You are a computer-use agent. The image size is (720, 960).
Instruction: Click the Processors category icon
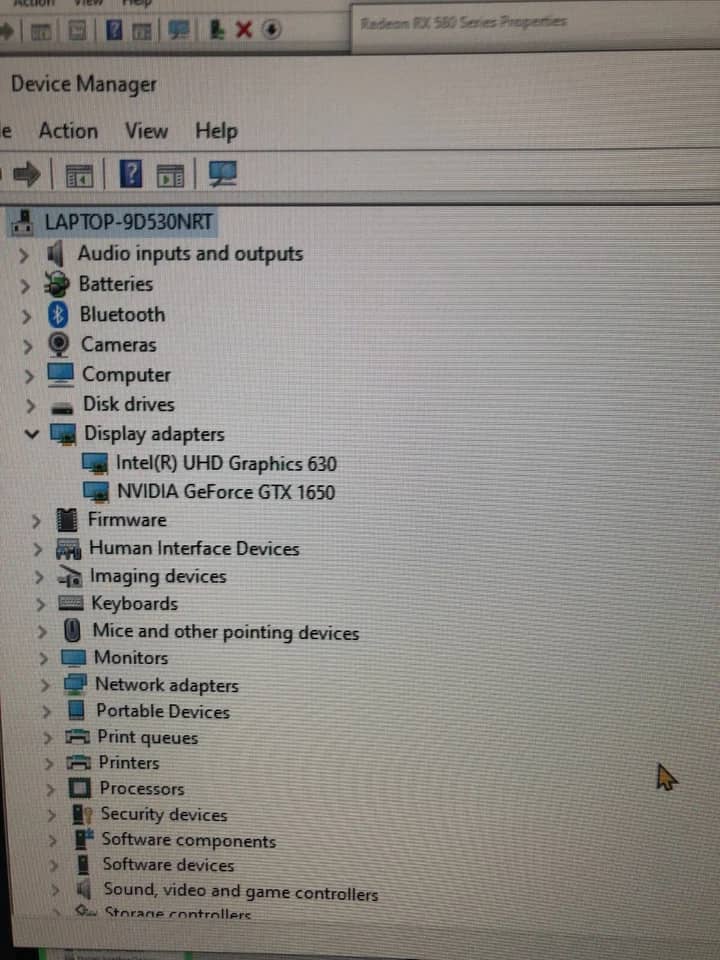80,788
